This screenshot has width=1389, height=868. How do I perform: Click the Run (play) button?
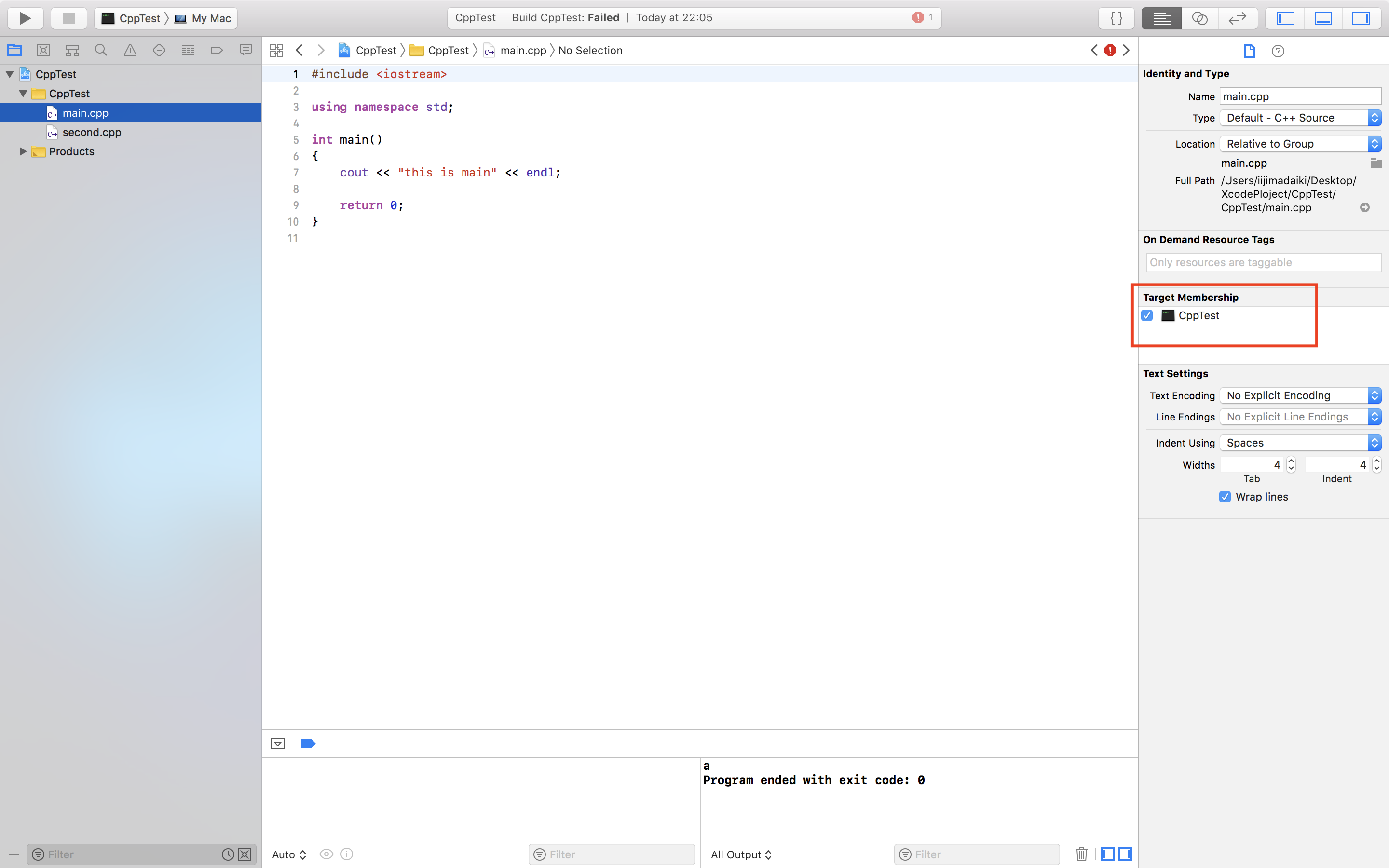(25, 18)
